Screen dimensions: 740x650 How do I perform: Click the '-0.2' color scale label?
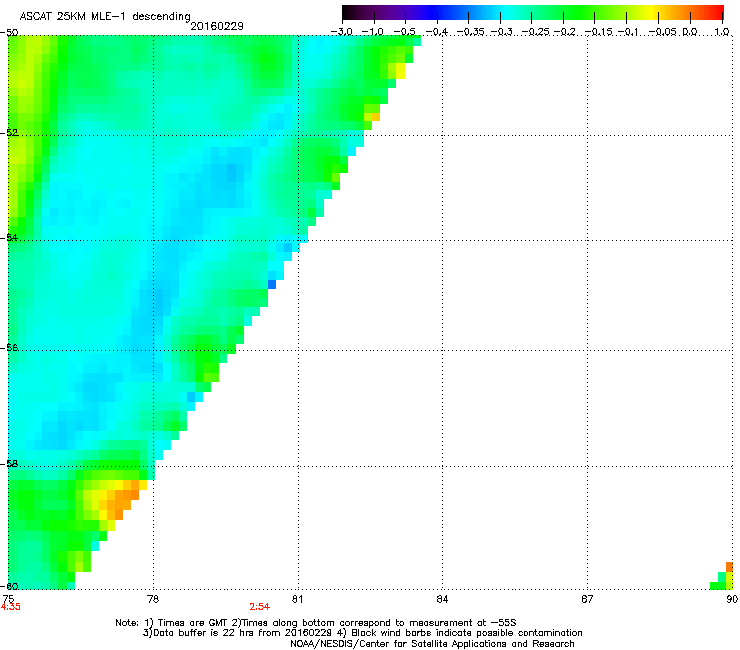[x=565, y=32]
